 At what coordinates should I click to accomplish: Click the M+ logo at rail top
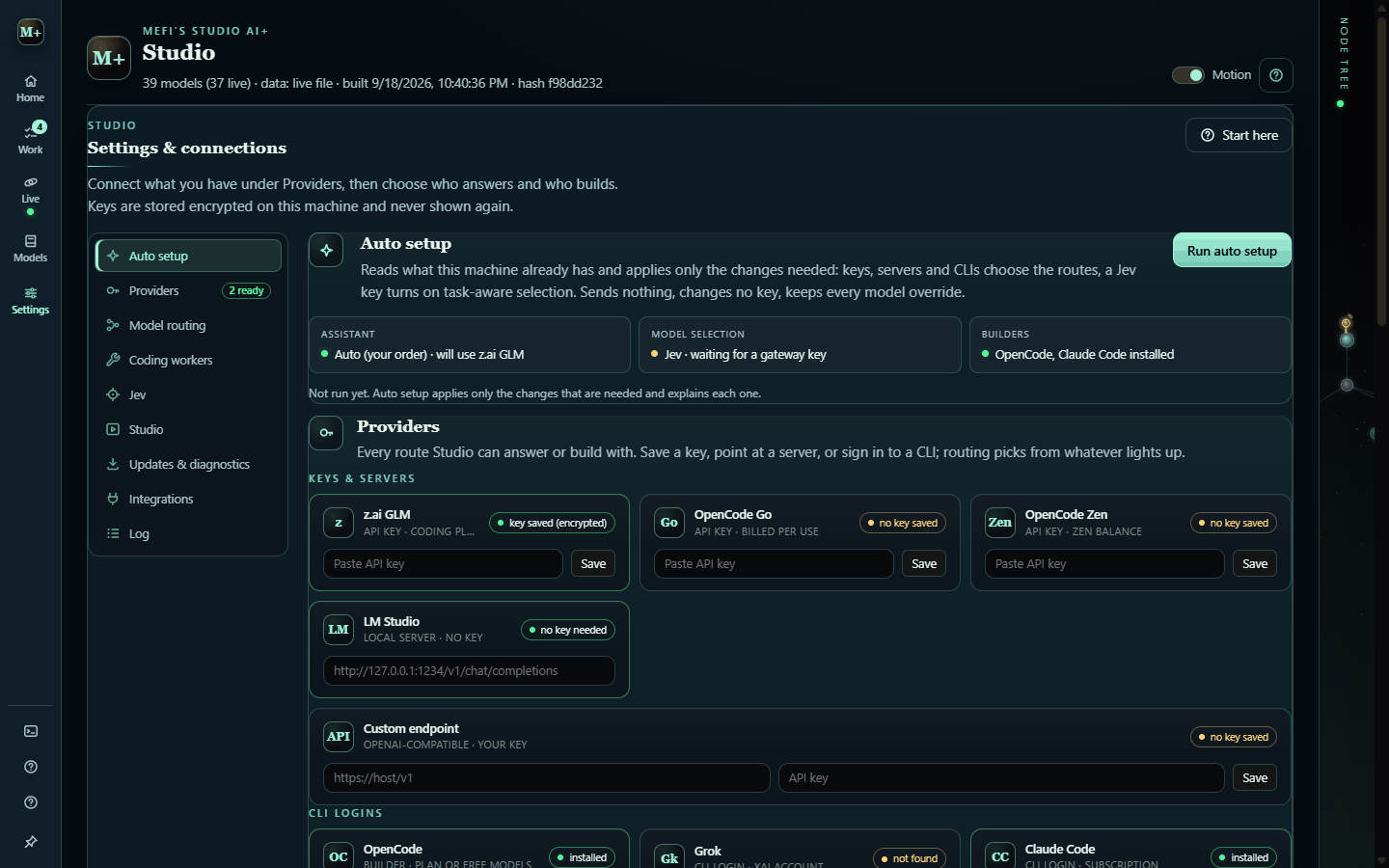31,32
